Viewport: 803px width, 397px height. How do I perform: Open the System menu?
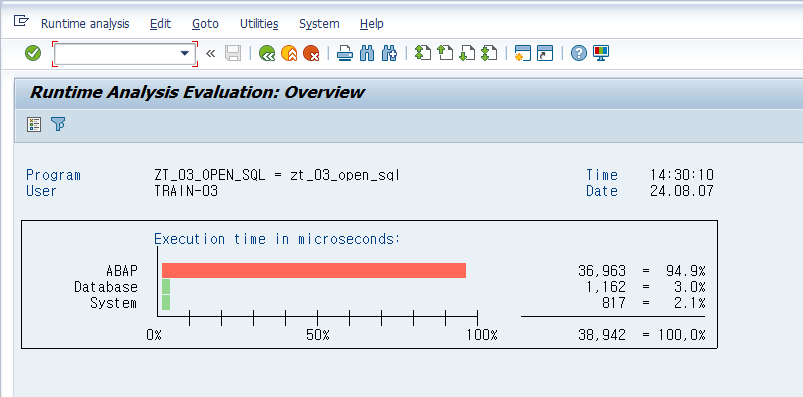point(319,24)
